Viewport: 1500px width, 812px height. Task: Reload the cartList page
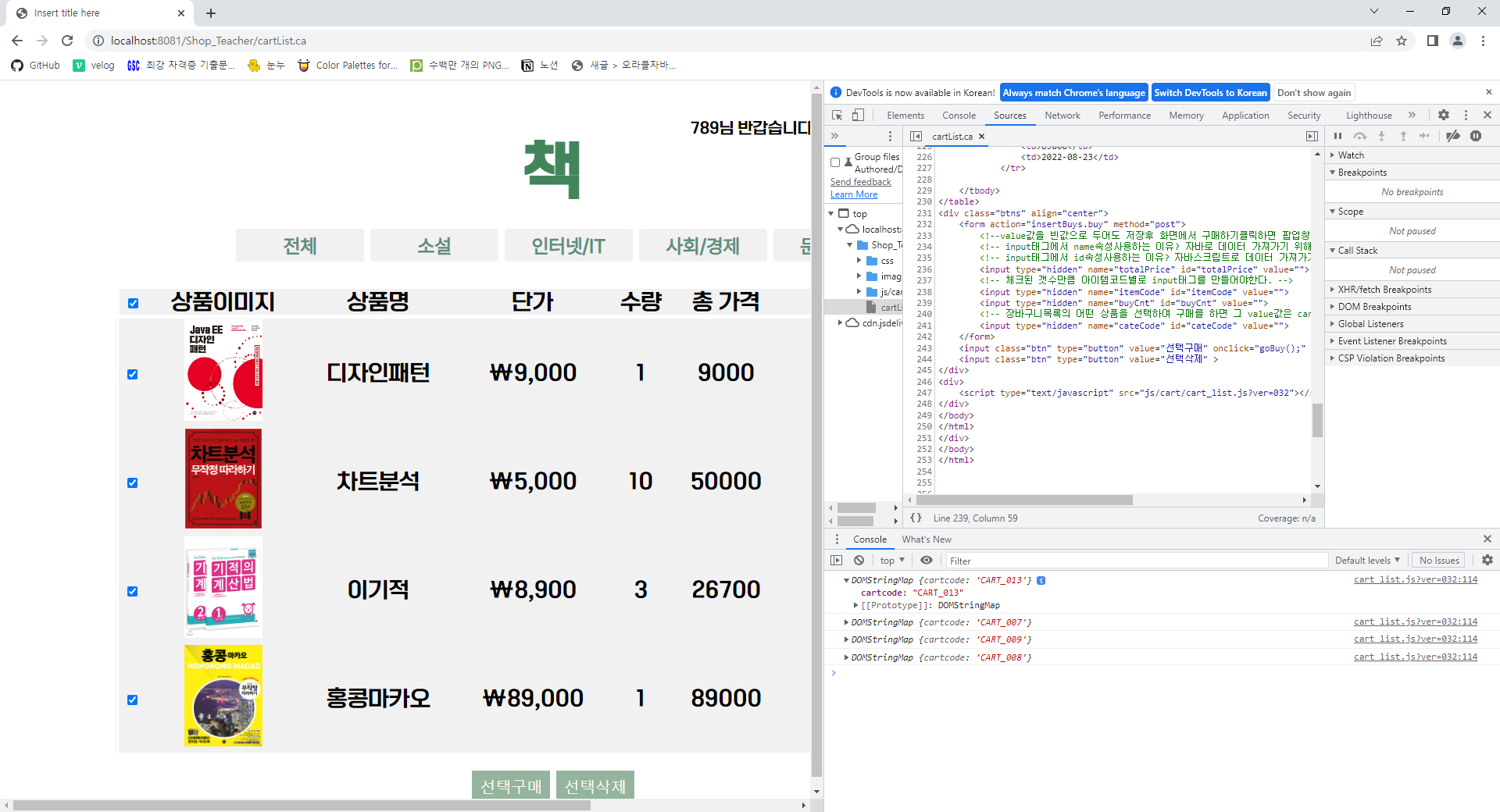click(x=67, y=41)
